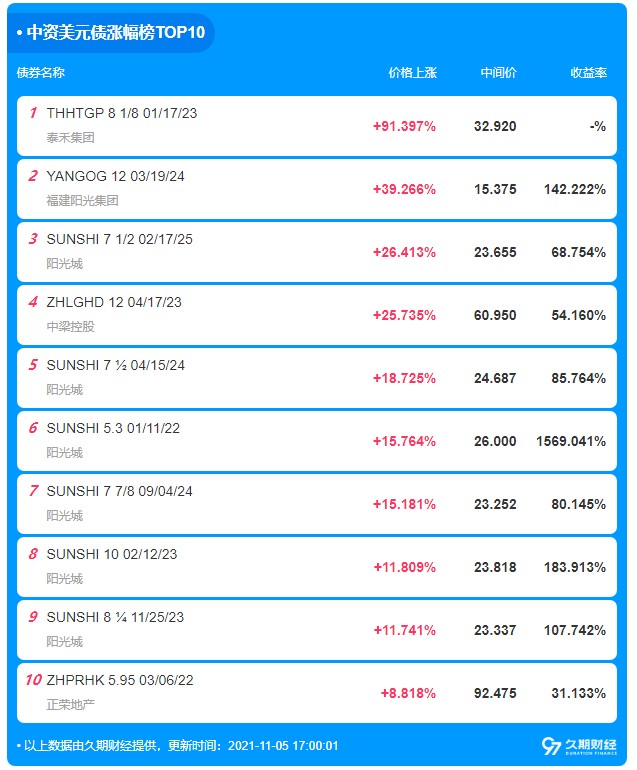Click the 债券名称 column header
The width and height of the screenshot is (637, 770).
41,73
